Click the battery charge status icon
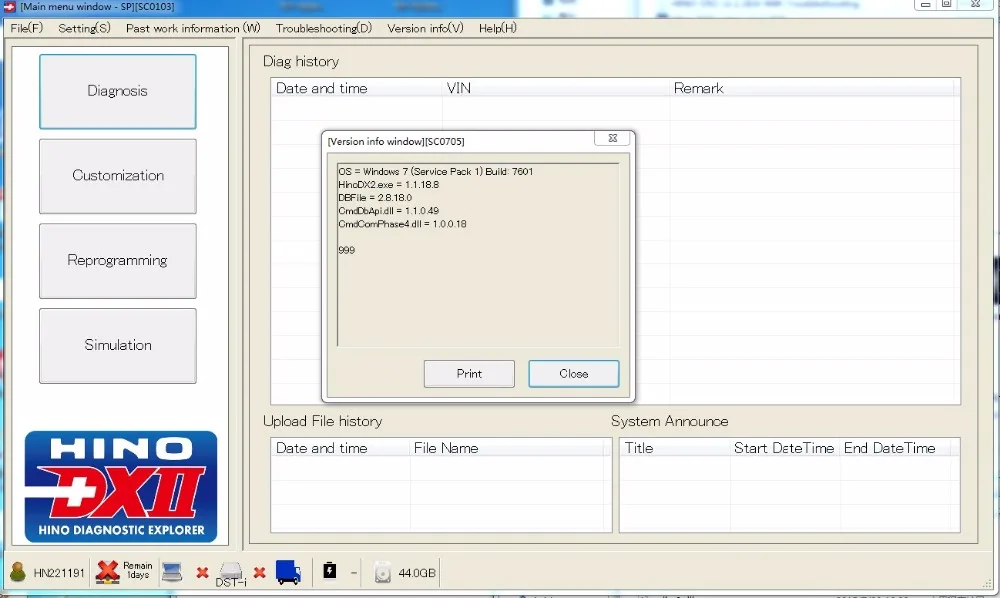Screen dimensions: 1000x598 330,571
